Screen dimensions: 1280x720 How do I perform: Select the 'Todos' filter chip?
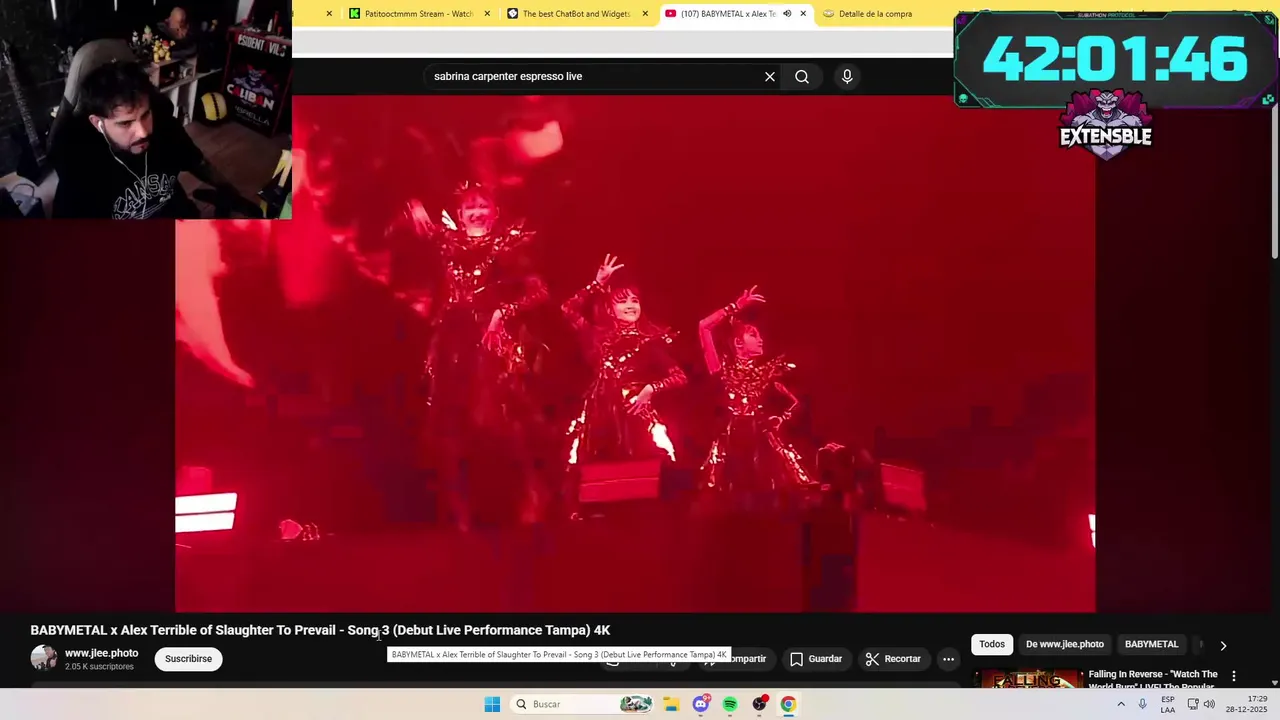tap(992, 644)
